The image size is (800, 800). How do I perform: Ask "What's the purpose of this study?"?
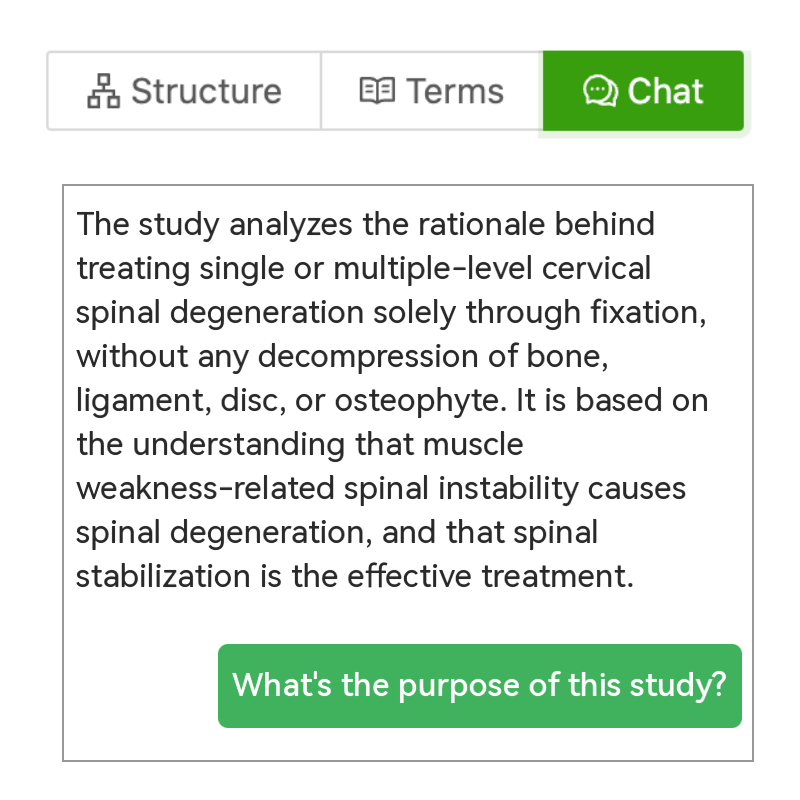point(480,686)
